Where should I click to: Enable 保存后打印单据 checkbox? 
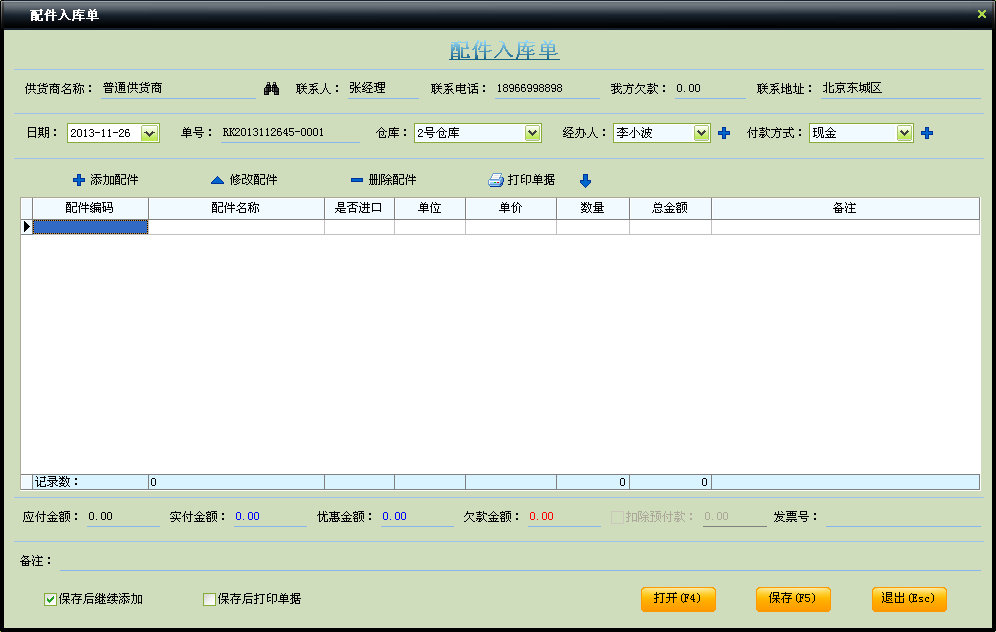click(x=209, y=599)
